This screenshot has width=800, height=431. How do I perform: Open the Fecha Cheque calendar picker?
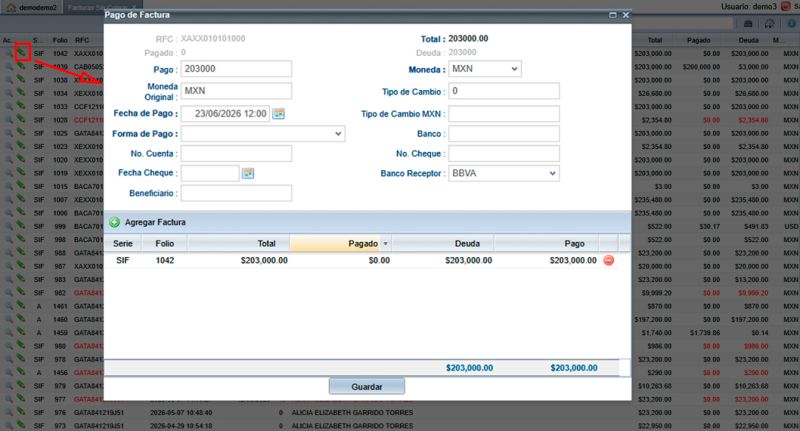248,173
